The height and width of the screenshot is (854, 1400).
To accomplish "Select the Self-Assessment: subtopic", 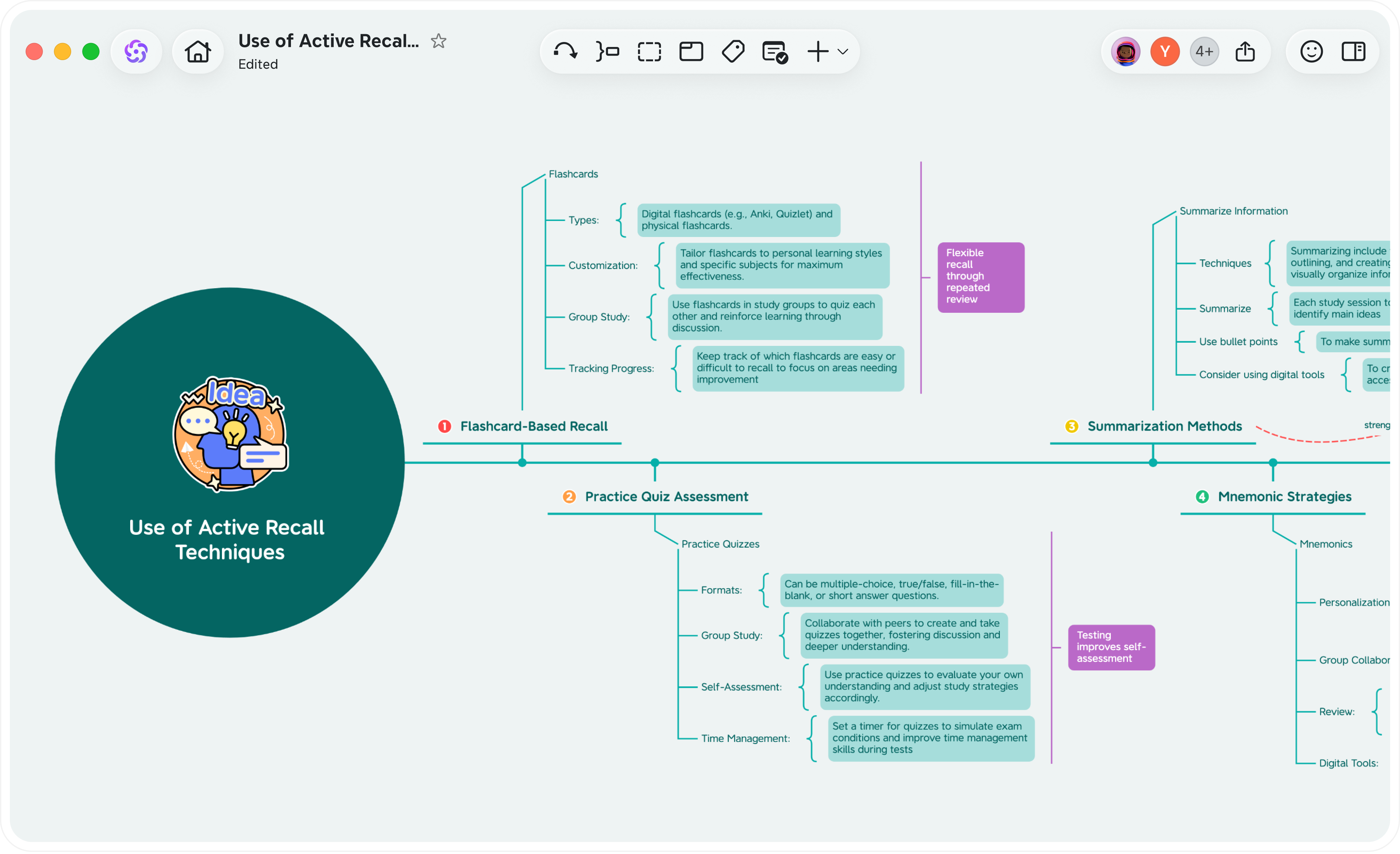I will click(741, 687).
